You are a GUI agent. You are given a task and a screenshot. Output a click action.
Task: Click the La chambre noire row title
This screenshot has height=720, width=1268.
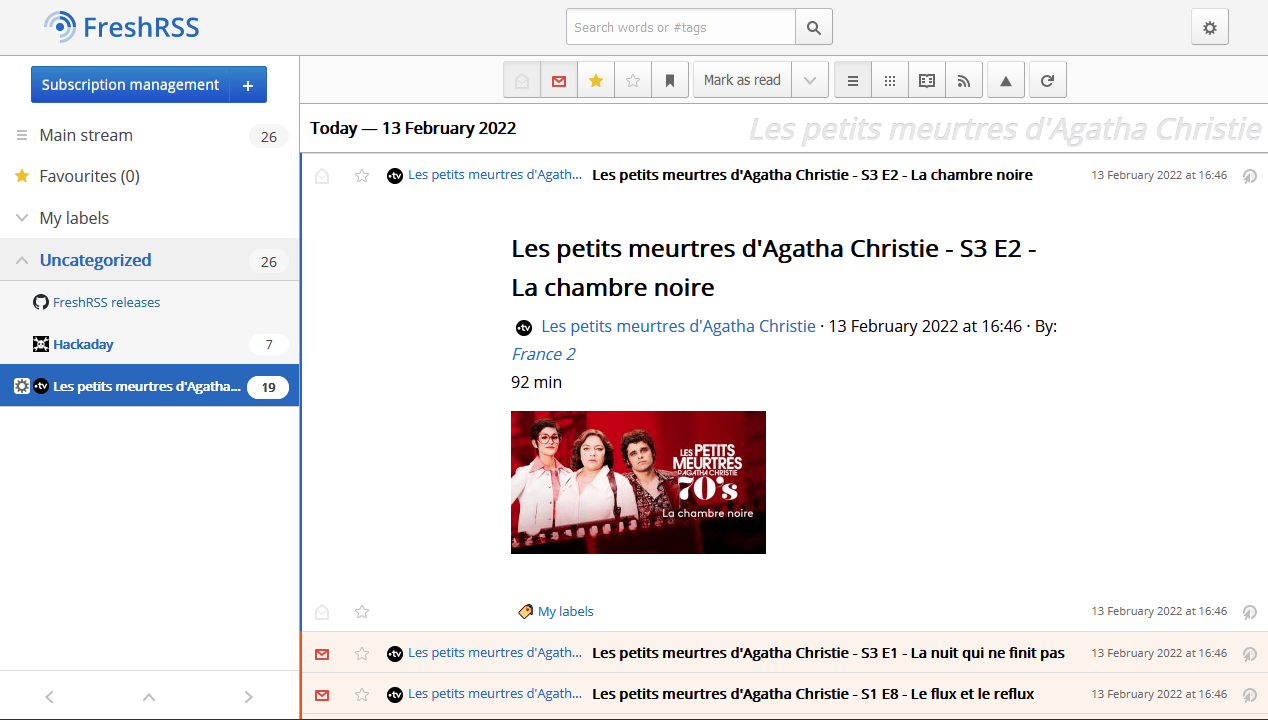tap(812, 175)
